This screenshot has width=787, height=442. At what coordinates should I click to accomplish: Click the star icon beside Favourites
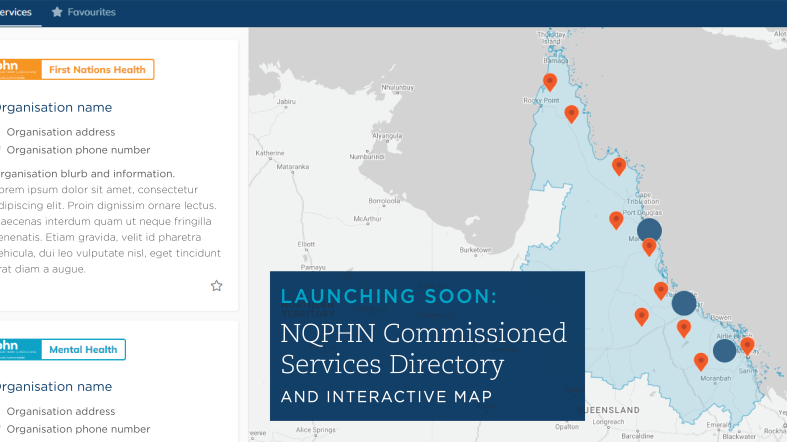click(x=57, y=12)
